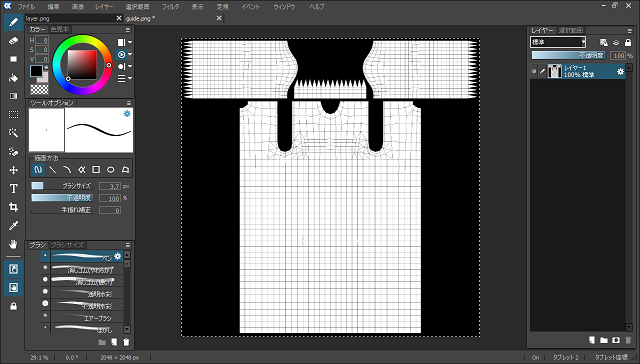Select the Gradient tool
The image size is (640, 364).
13,96
